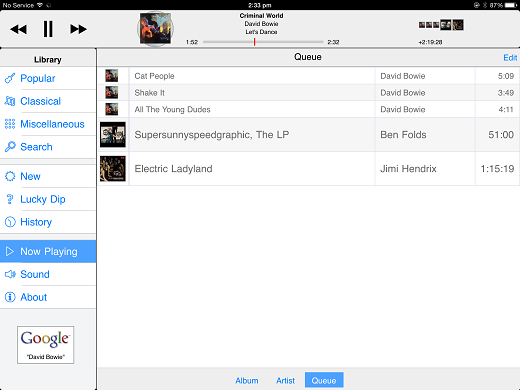This screenshot has height=390, width=520.
Task: Edit the queue
Action: click(x=510, y=58)
